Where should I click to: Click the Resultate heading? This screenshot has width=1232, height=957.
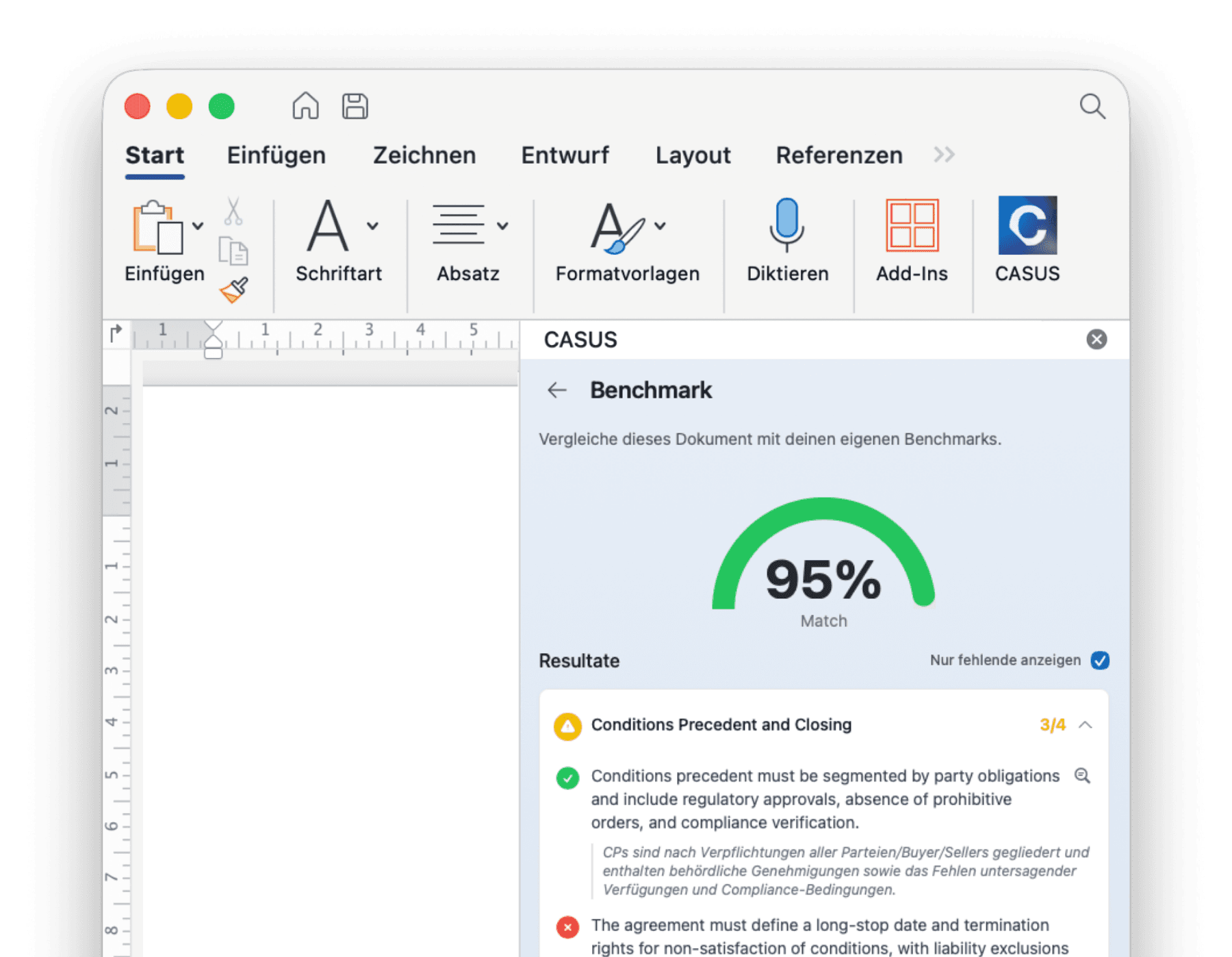point(579,661)
